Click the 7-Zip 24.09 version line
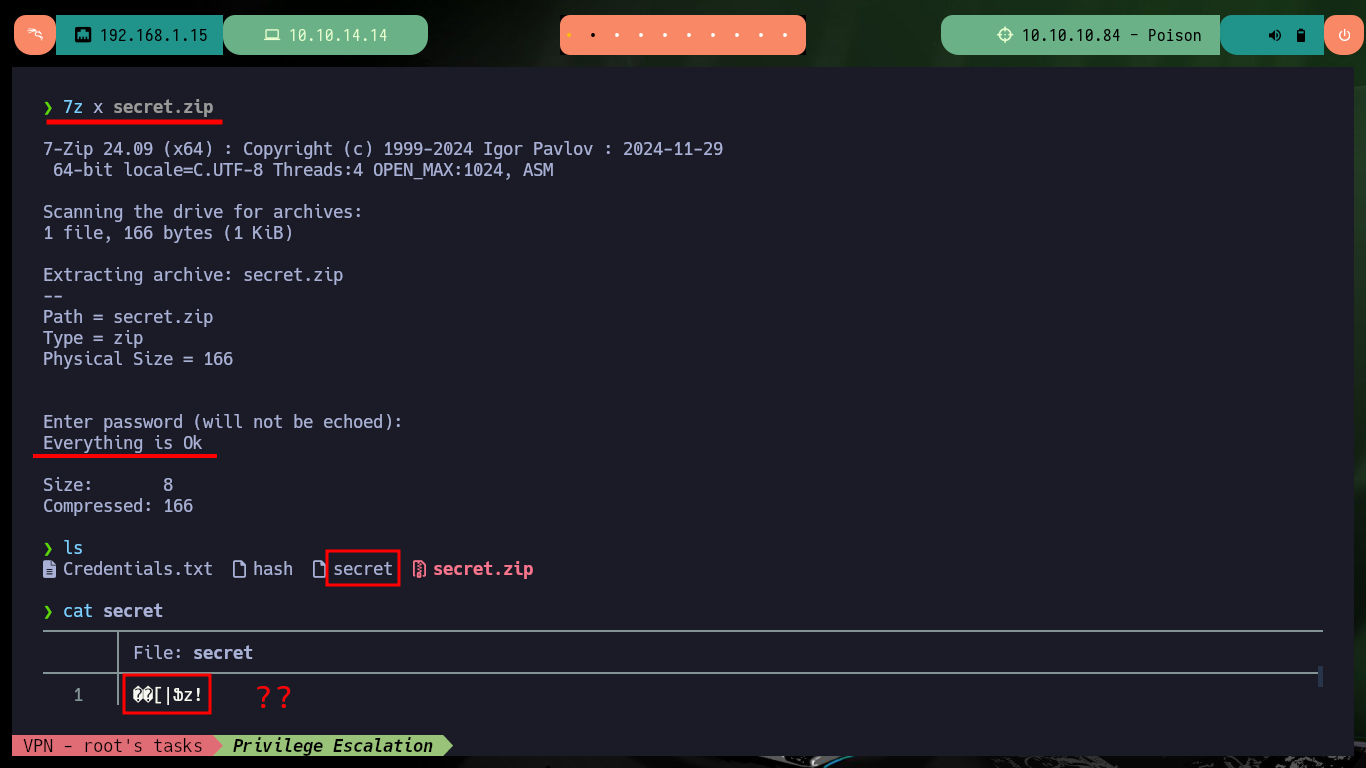 point(383,149)
